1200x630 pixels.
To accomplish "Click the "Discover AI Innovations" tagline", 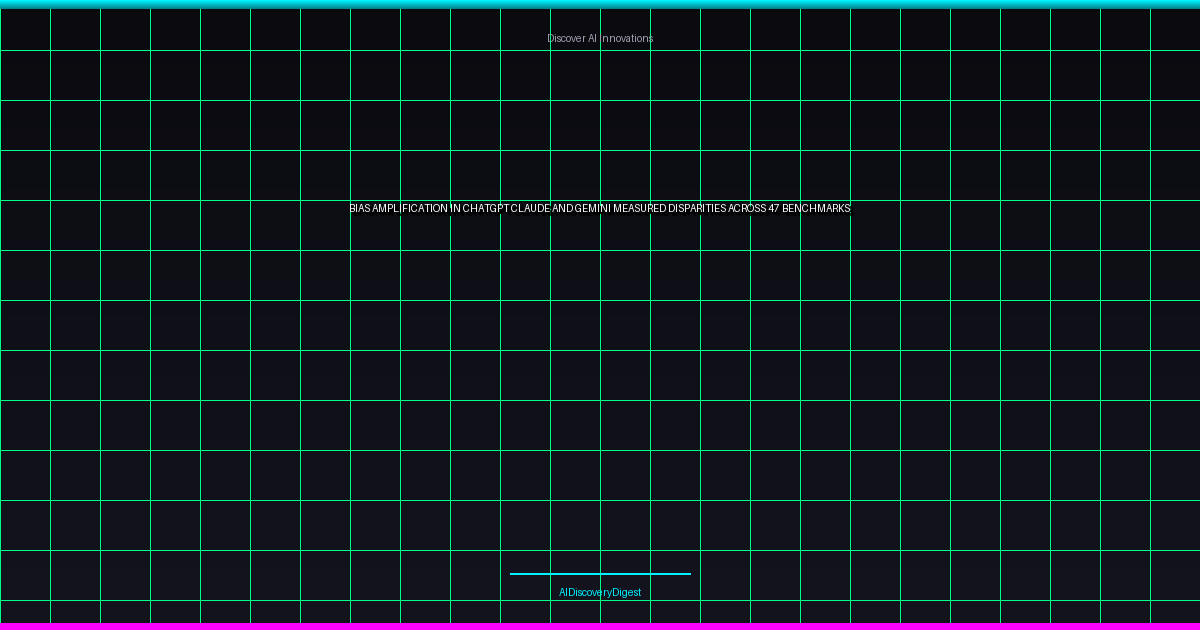I will (600, 38).
